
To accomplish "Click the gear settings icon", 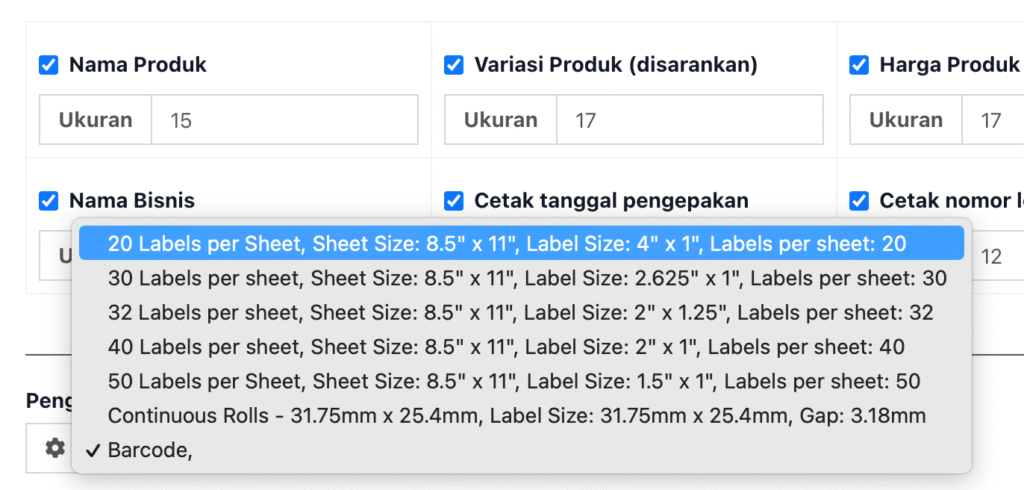I will (55, 449).
